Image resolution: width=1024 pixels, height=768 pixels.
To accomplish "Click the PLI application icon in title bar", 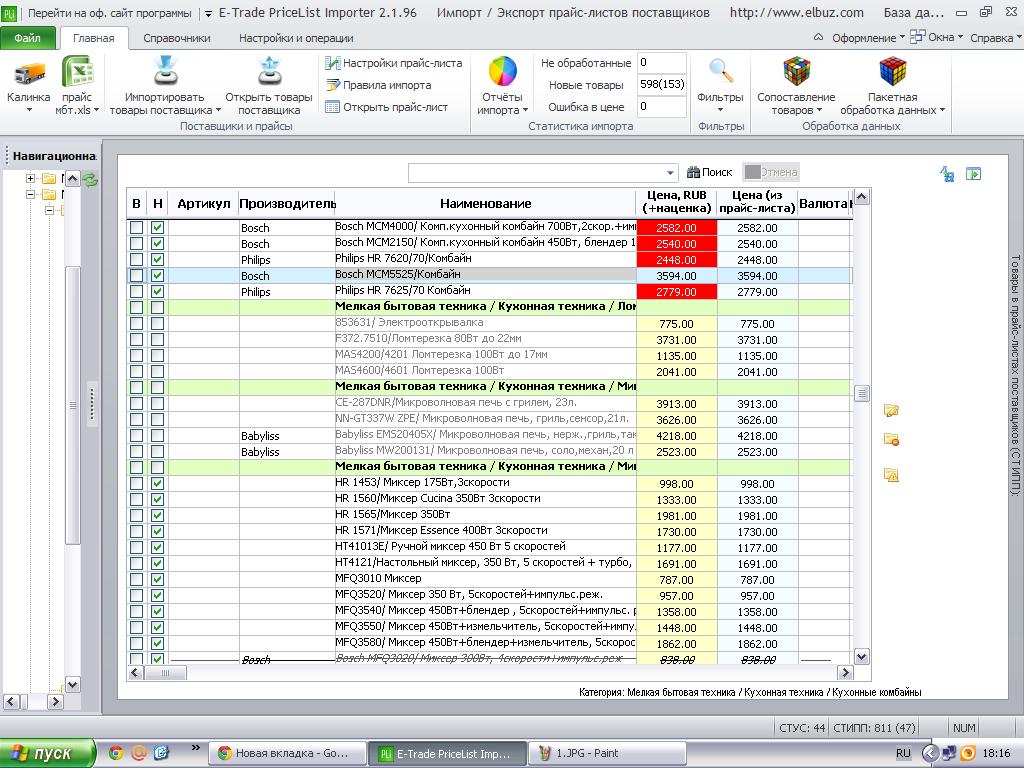I will pos(8,12).
